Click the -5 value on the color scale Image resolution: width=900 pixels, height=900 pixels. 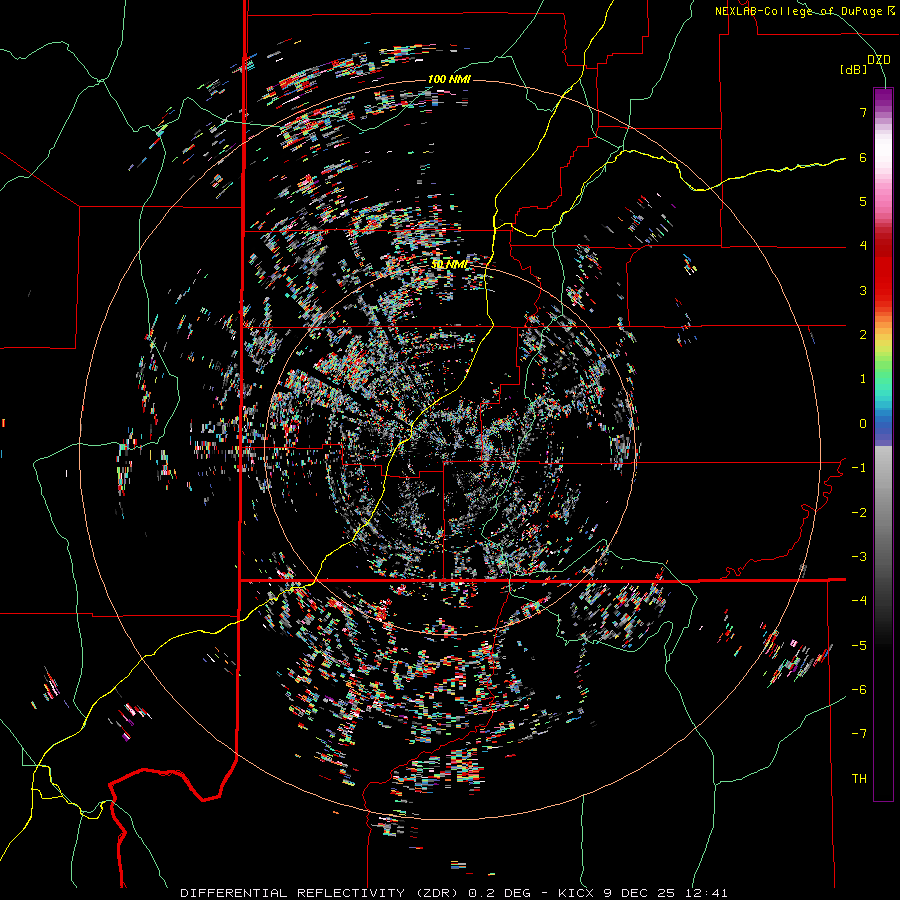[859, 646]
